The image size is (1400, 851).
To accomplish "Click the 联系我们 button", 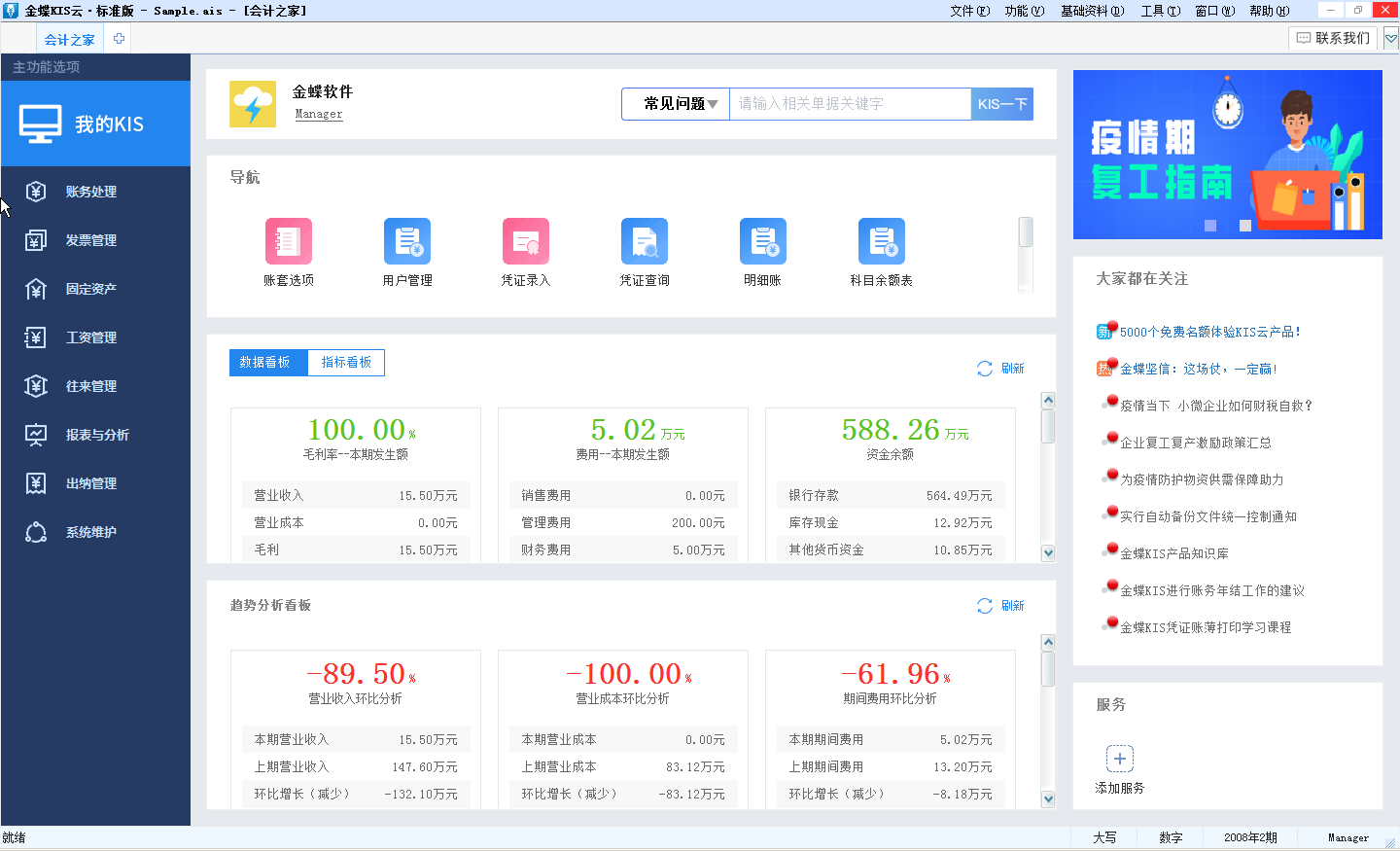I will point(1334,38).
